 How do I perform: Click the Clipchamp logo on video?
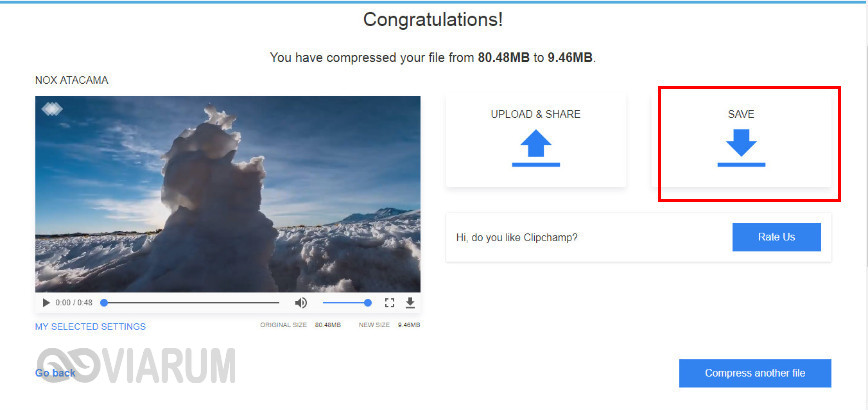(52, 108)
